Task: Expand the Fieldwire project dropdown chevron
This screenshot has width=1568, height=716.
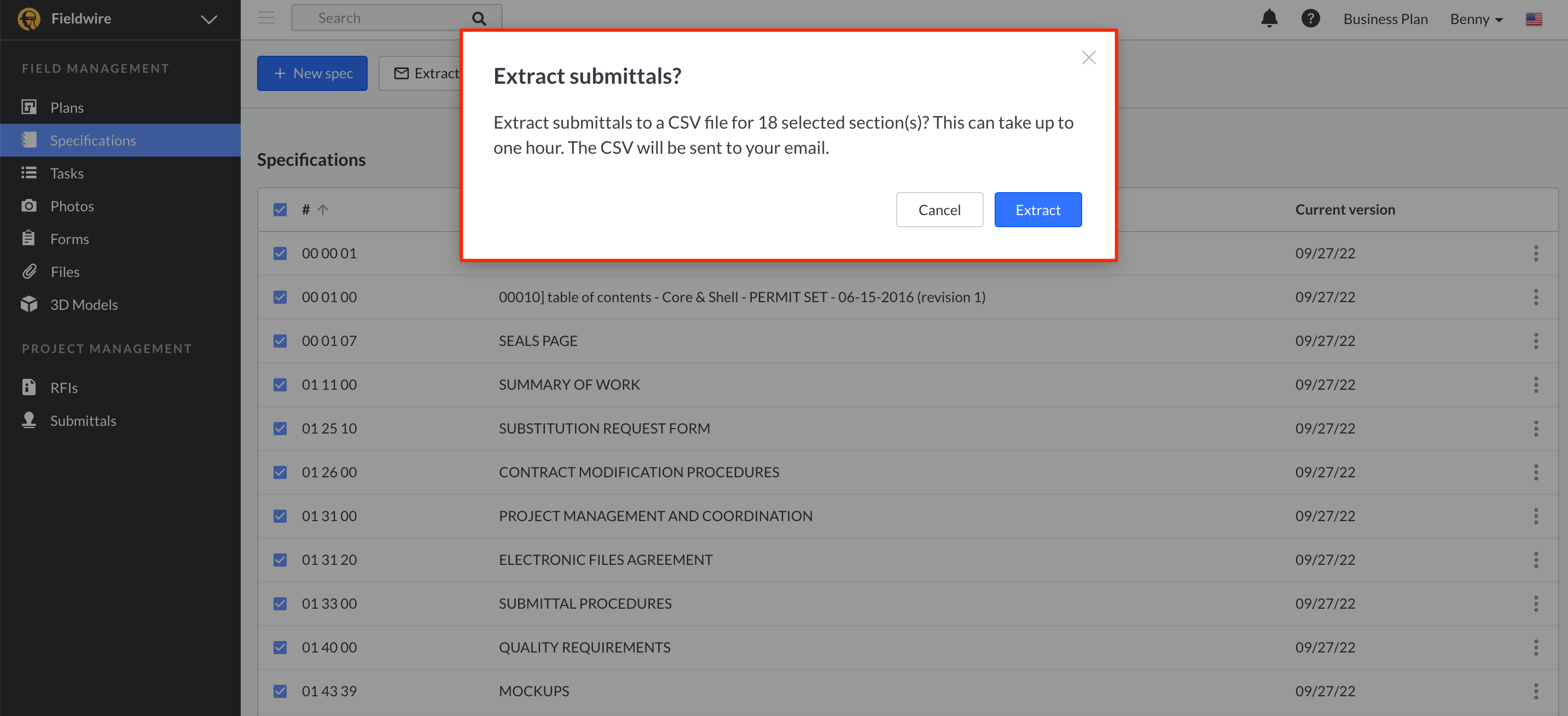Action: 209,20
